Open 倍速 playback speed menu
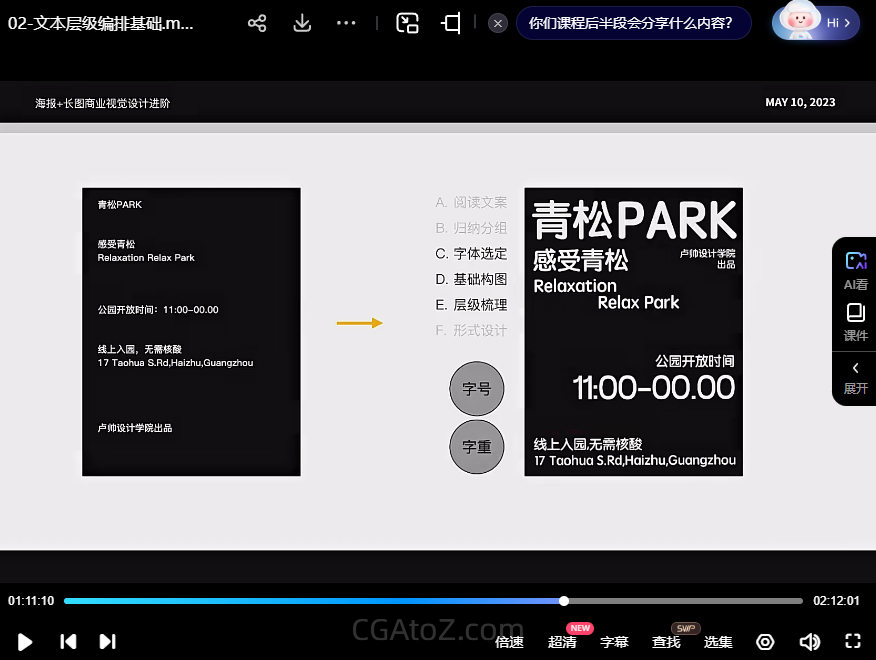This screenshot has width=876, height=660. click(509, 642)
